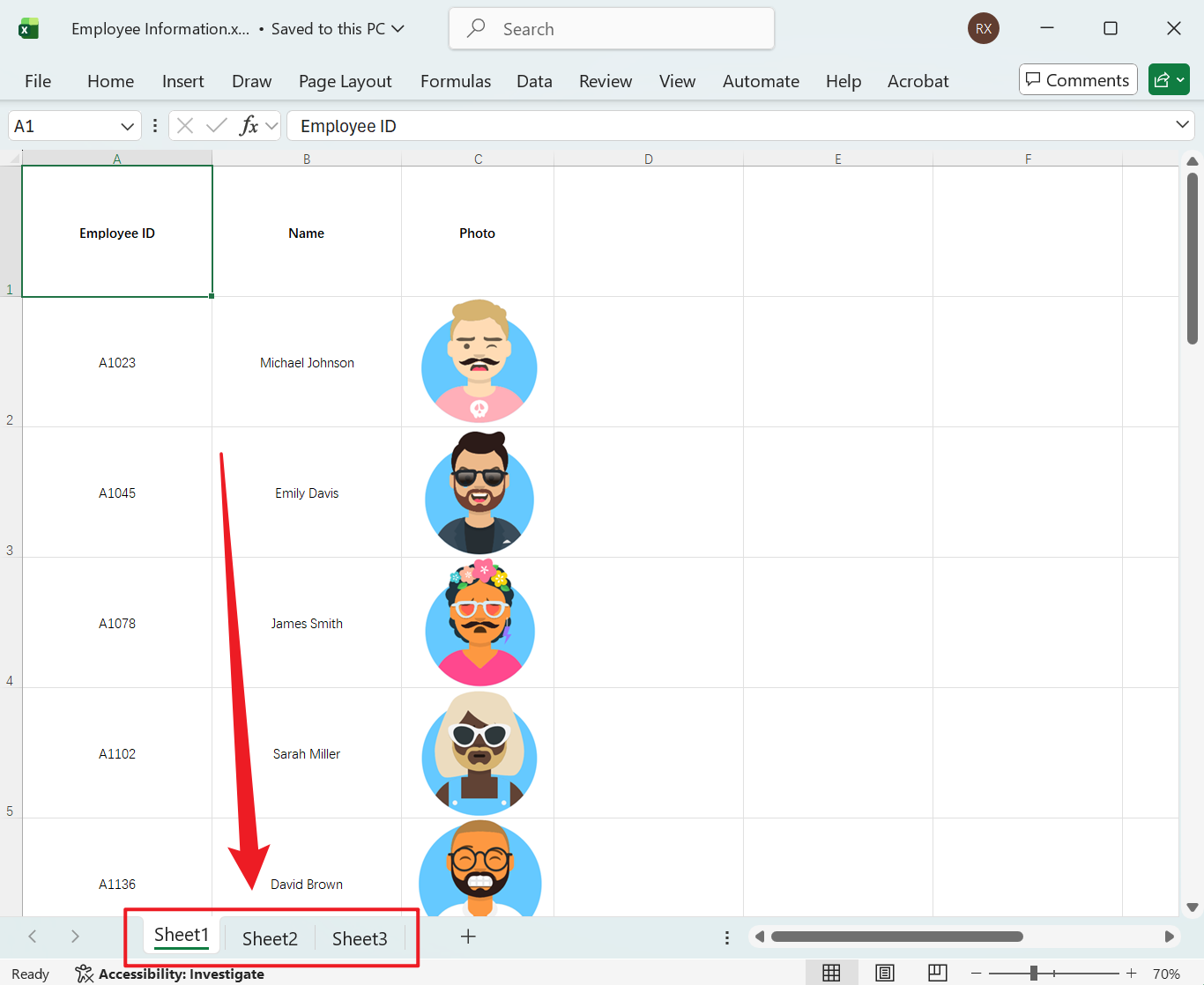Open the sheet list kebab menu icon
Screen dimensions: 1204x985
click(727, 937)
